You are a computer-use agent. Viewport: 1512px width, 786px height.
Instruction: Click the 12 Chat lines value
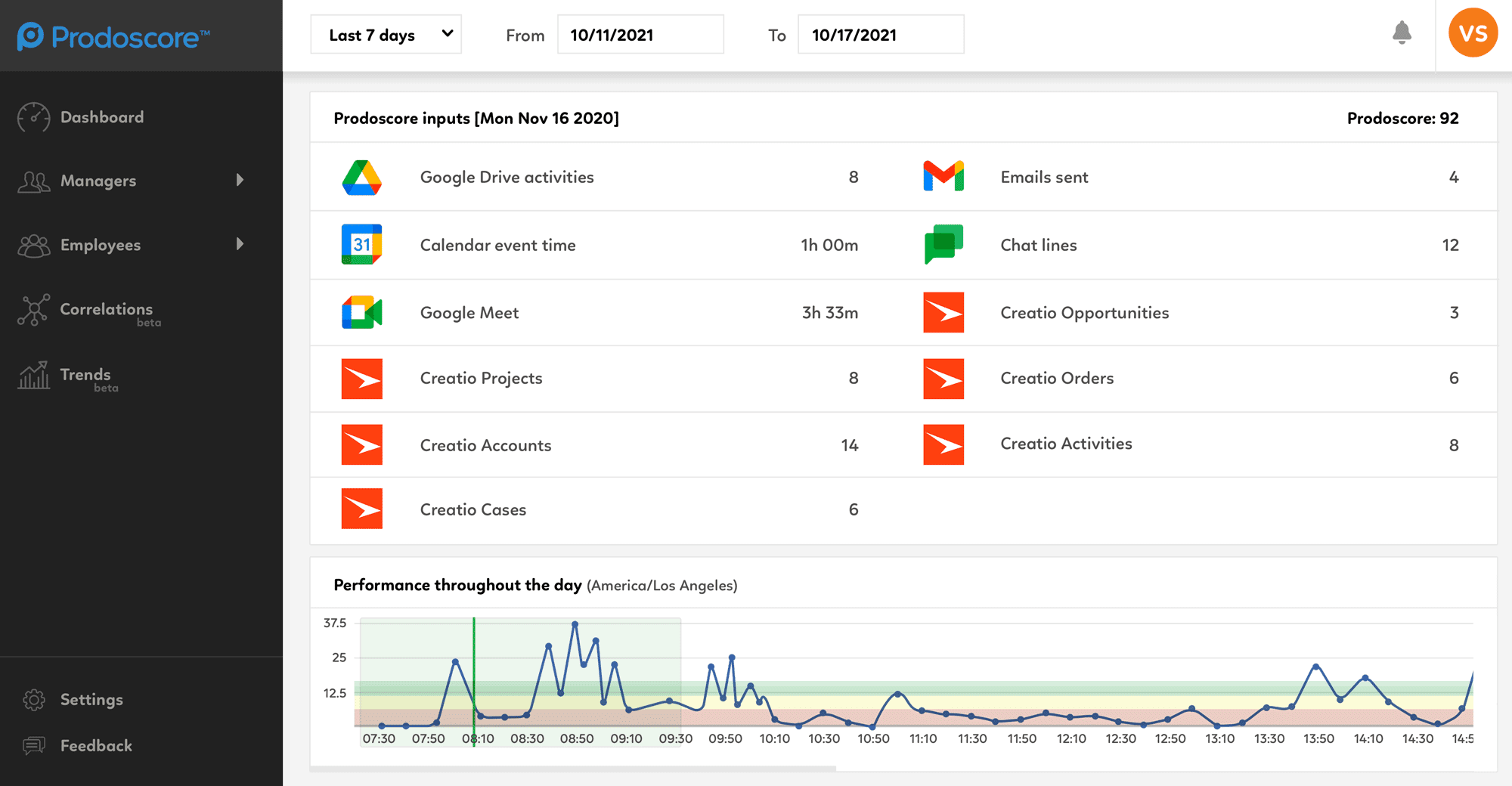coord(1450,245)
